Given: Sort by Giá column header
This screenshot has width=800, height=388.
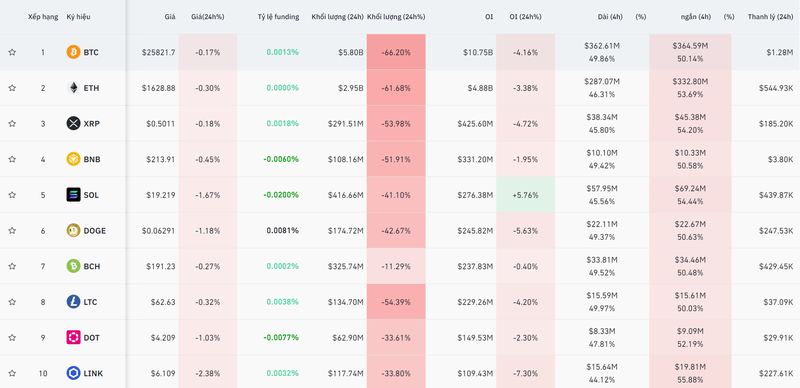Looking at the screenshot, I should point(170,17).
